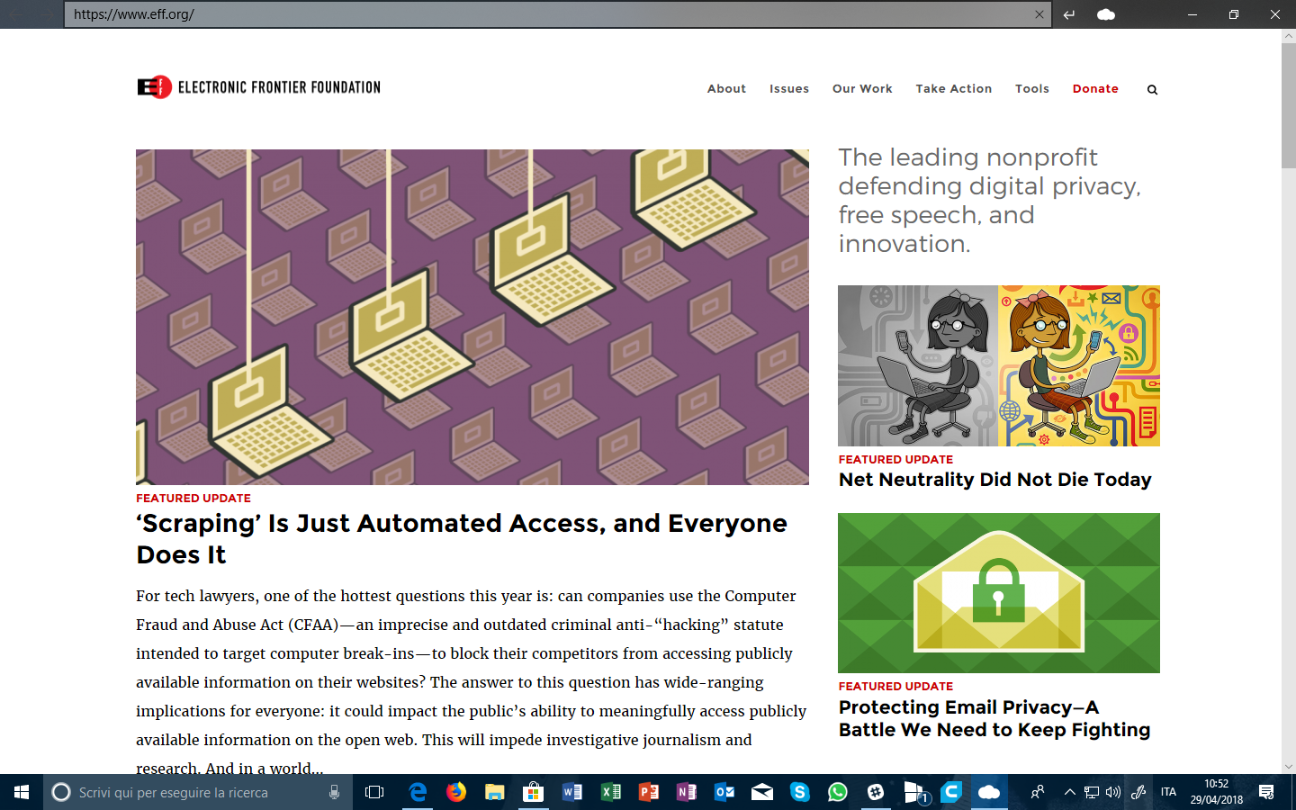Click the cloud icon in the browser title bar
This screenshot has height=810, width=1296.
tap(1106, 14)
